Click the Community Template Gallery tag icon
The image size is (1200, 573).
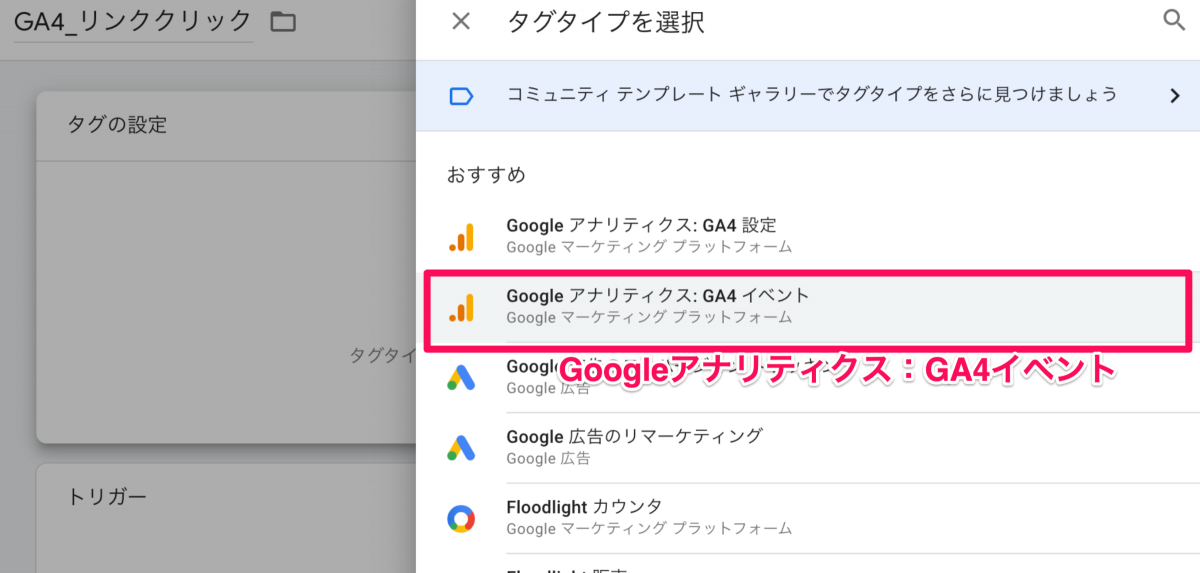pyautogui.click(x=461, y=96)
